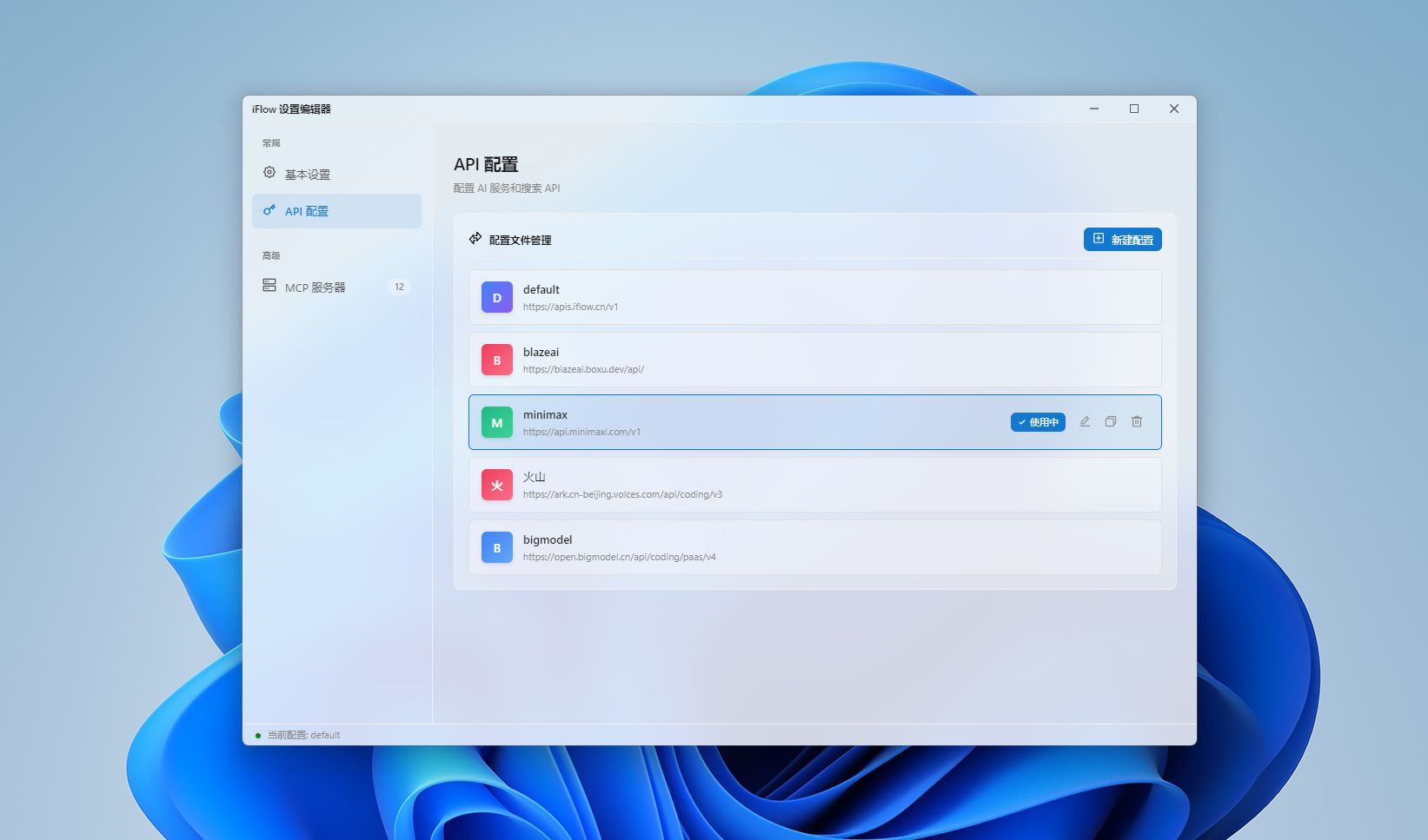Click the server icon beside MCP 服务器
The height and width of the screenshot is (840, 1428).
tap(269, 285)
